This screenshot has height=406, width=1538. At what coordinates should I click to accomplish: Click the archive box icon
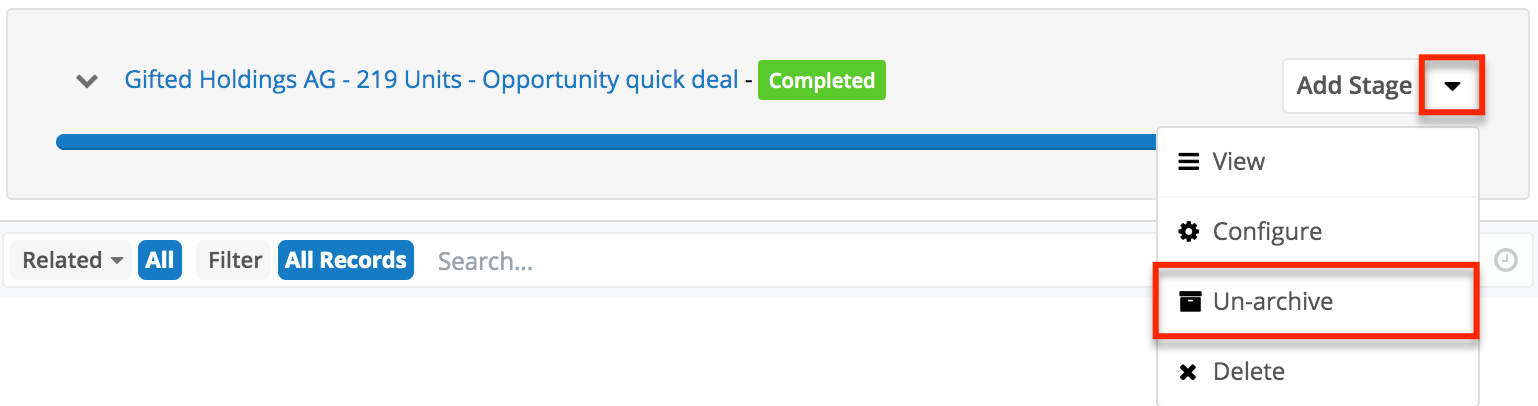[1189, 302]
